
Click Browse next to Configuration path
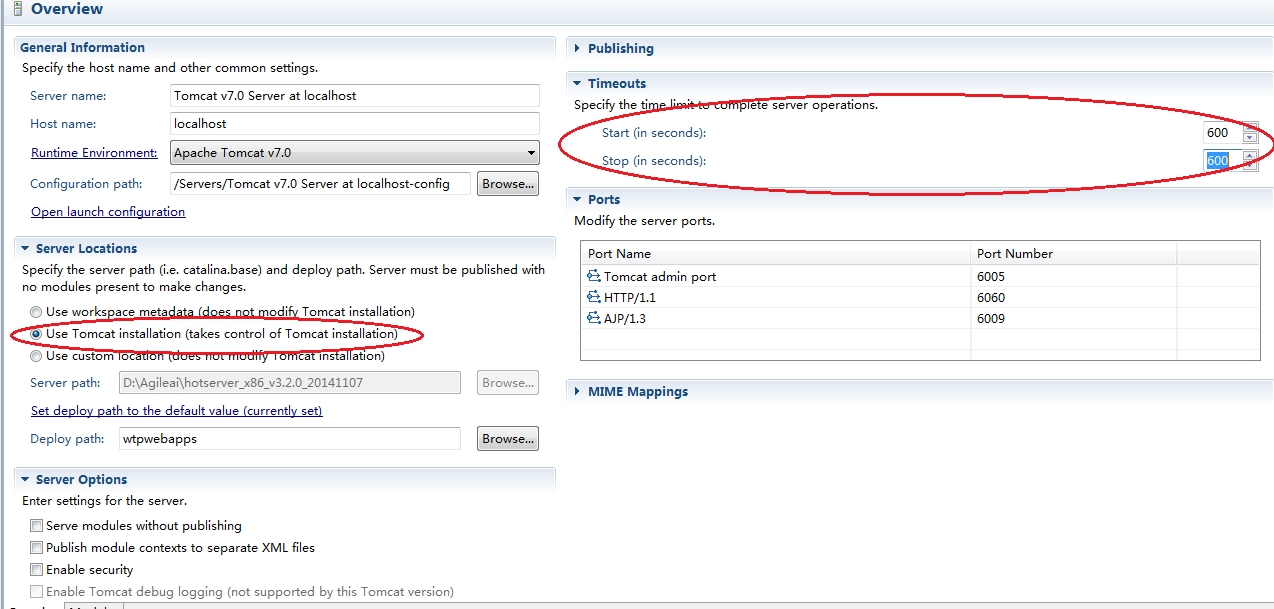coord(508,184)
